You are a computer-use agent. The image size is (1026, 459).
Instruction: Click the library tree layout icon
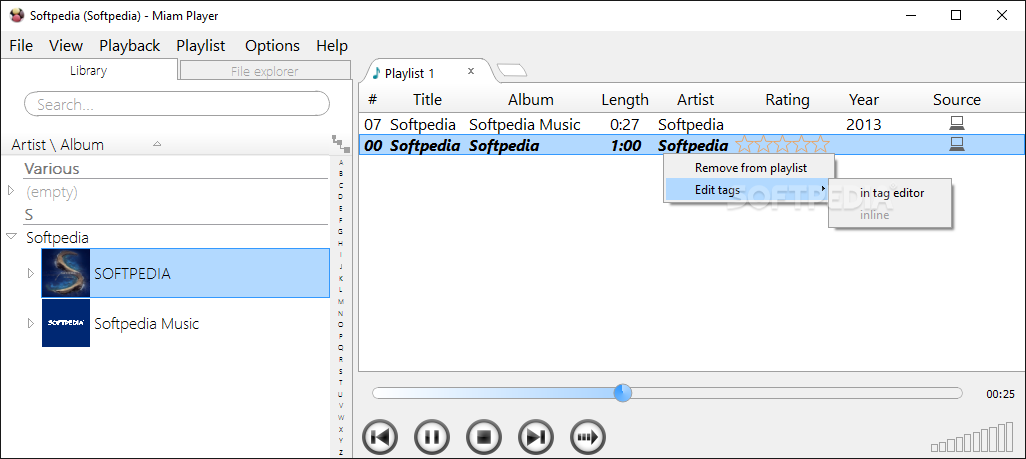click(x=340, y=143)
